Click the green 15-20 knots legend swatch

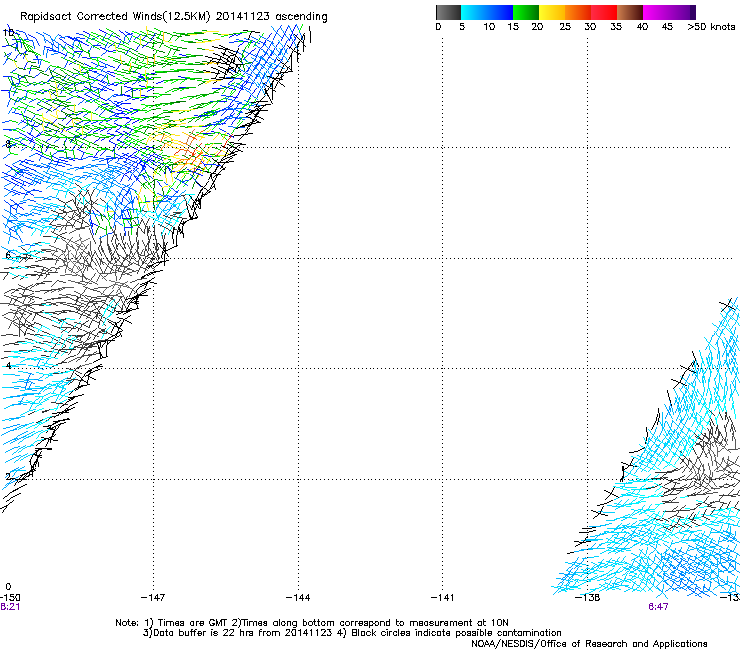[526, 12]
